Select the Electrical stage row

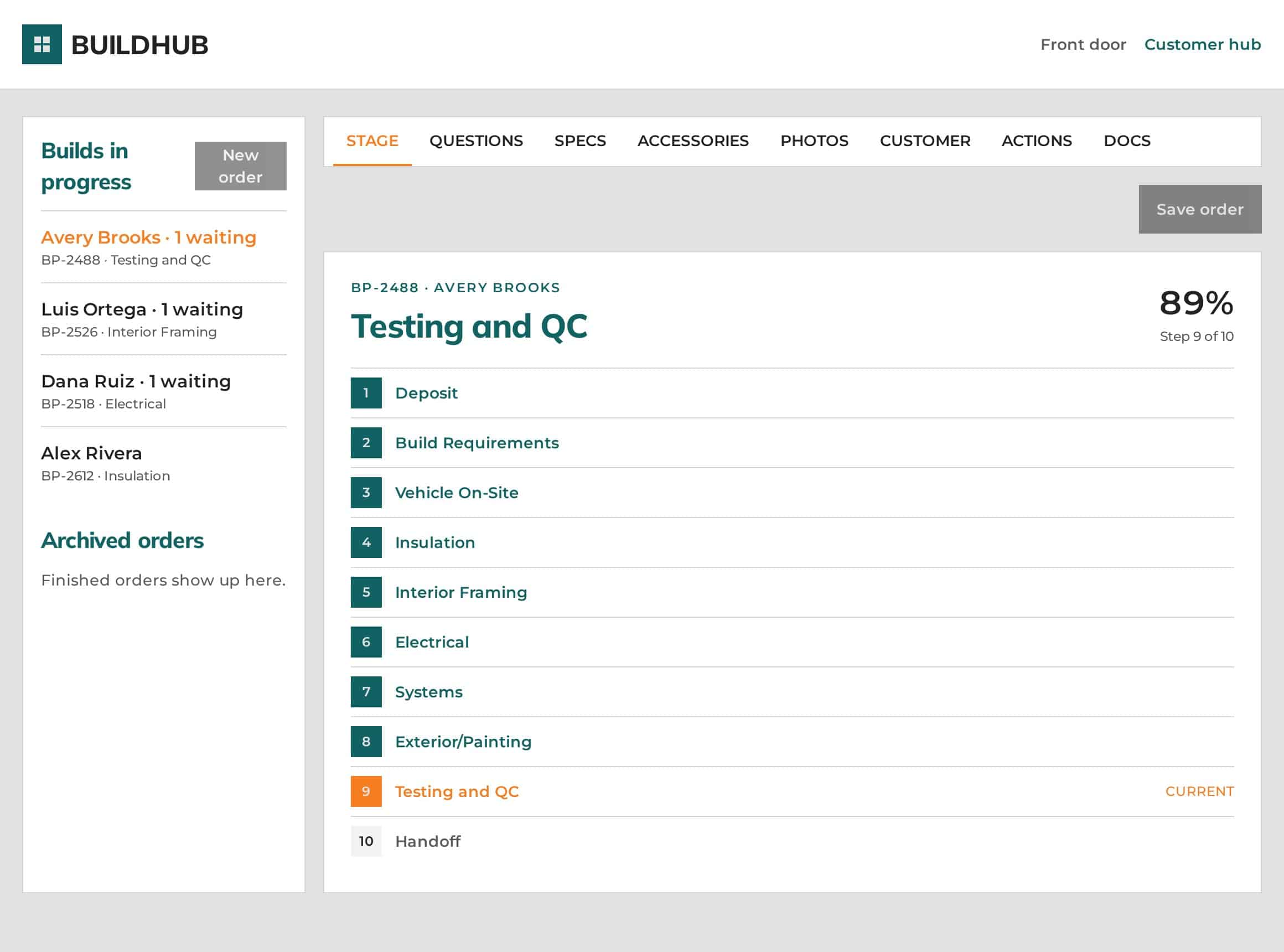(792, 642)
